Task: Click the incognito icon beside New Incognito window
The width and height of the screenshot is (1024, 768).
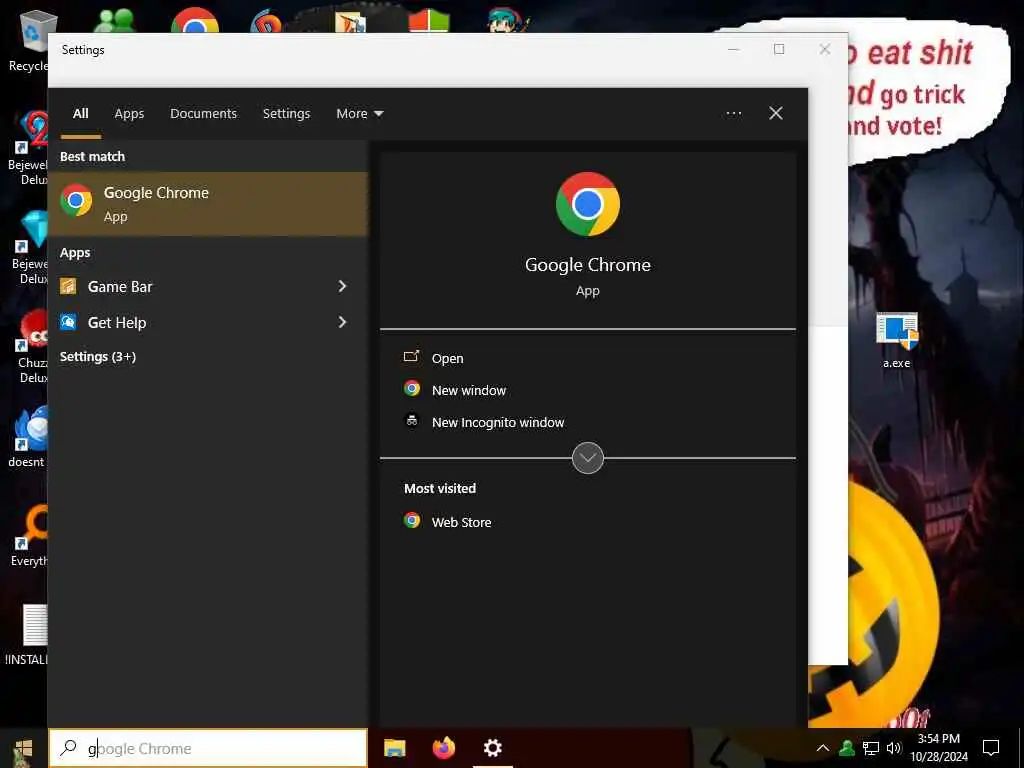Action: [411, 421]
